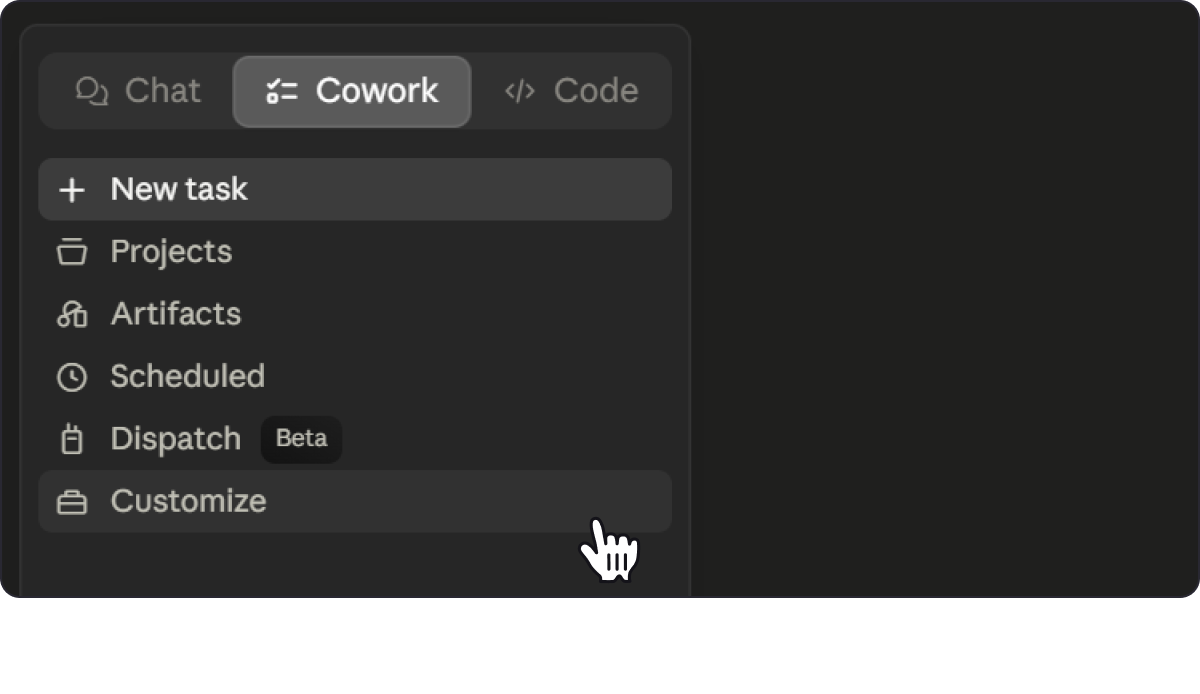
Task: Click the code brackets icon
Action: point(520,91)
